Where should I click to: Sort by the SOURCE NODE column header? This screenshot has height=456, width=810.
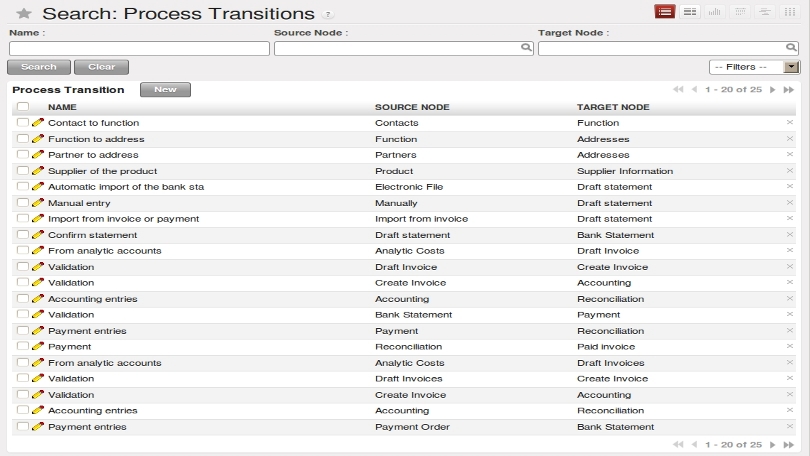412,107
